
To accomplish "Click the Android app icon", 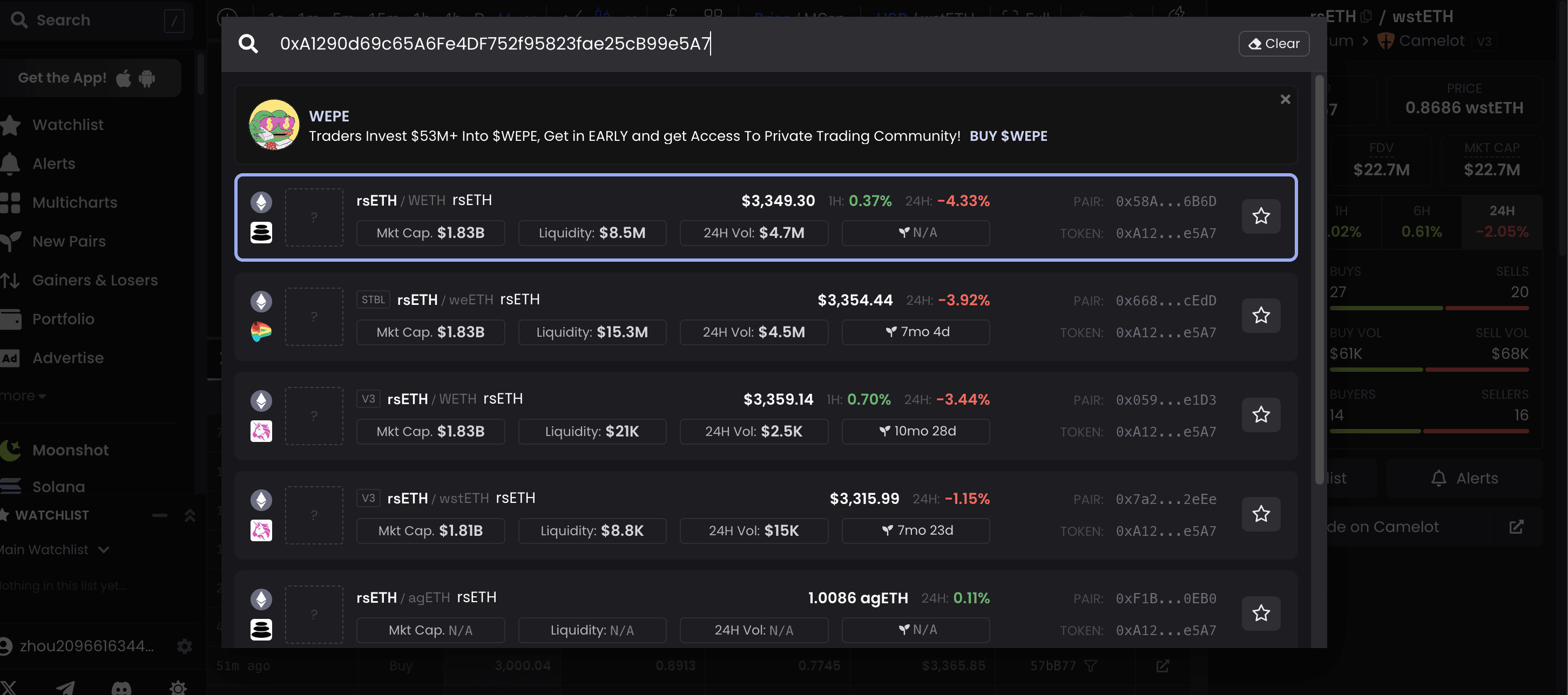I will 147,78.
